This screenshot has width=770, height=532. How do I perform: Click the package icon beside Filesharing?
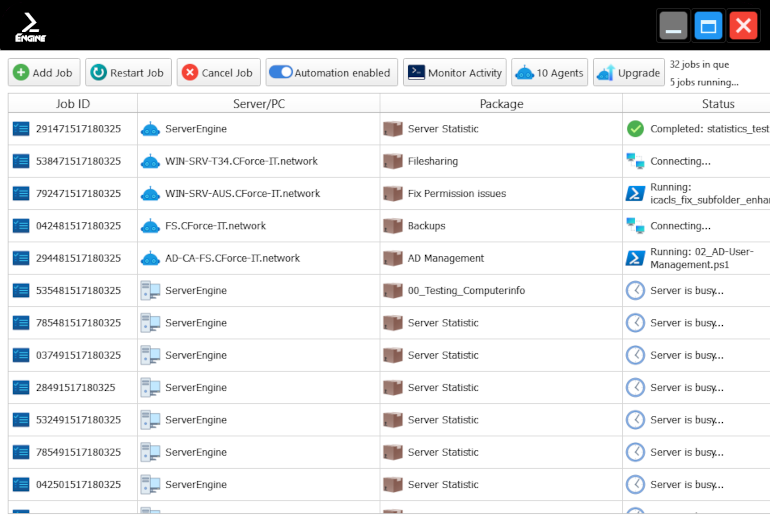393,161
